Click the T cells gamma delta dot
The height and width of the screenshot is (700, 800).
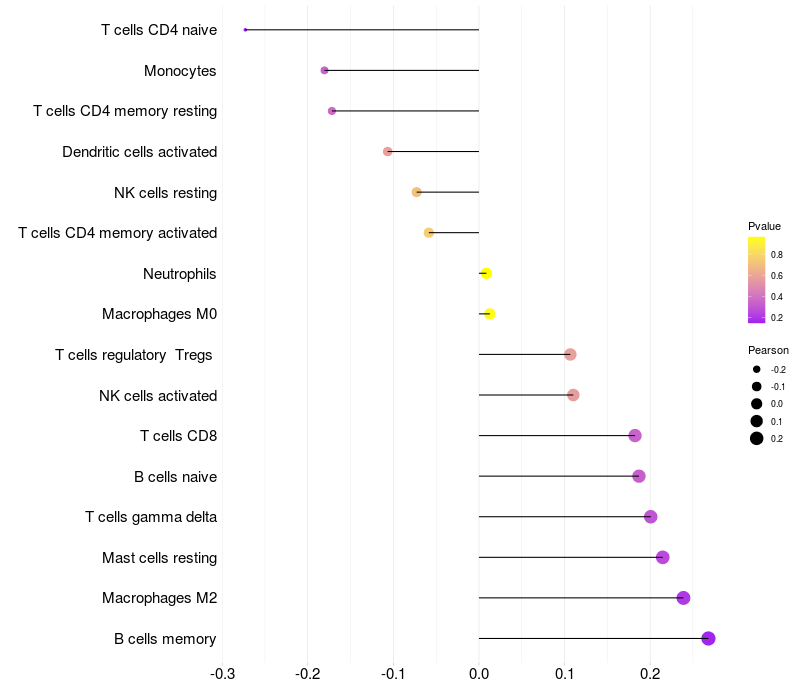point(651,517)
